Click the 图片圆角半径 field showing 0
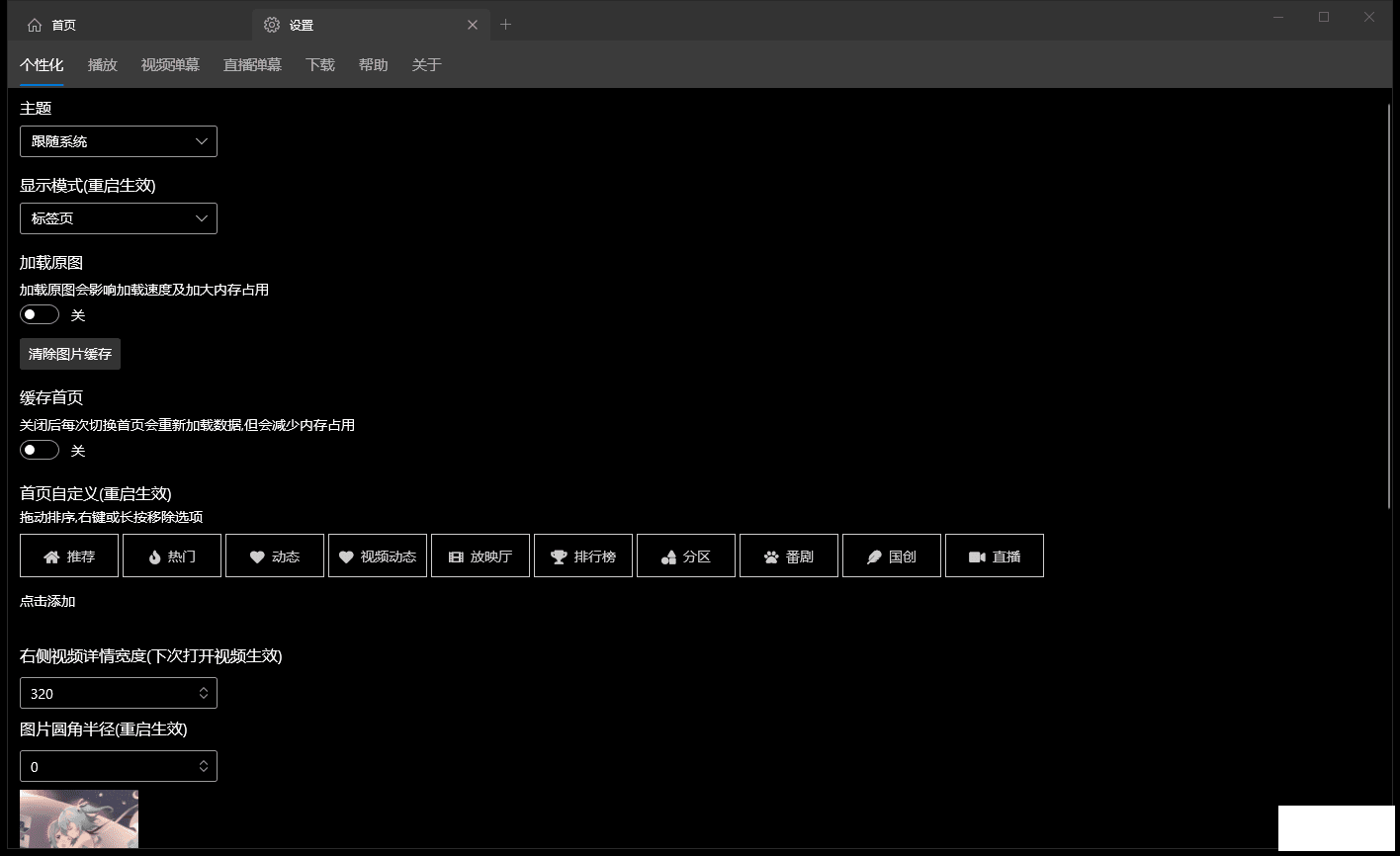This screenshot has height=856, width=1400. (x=119, y=766)
